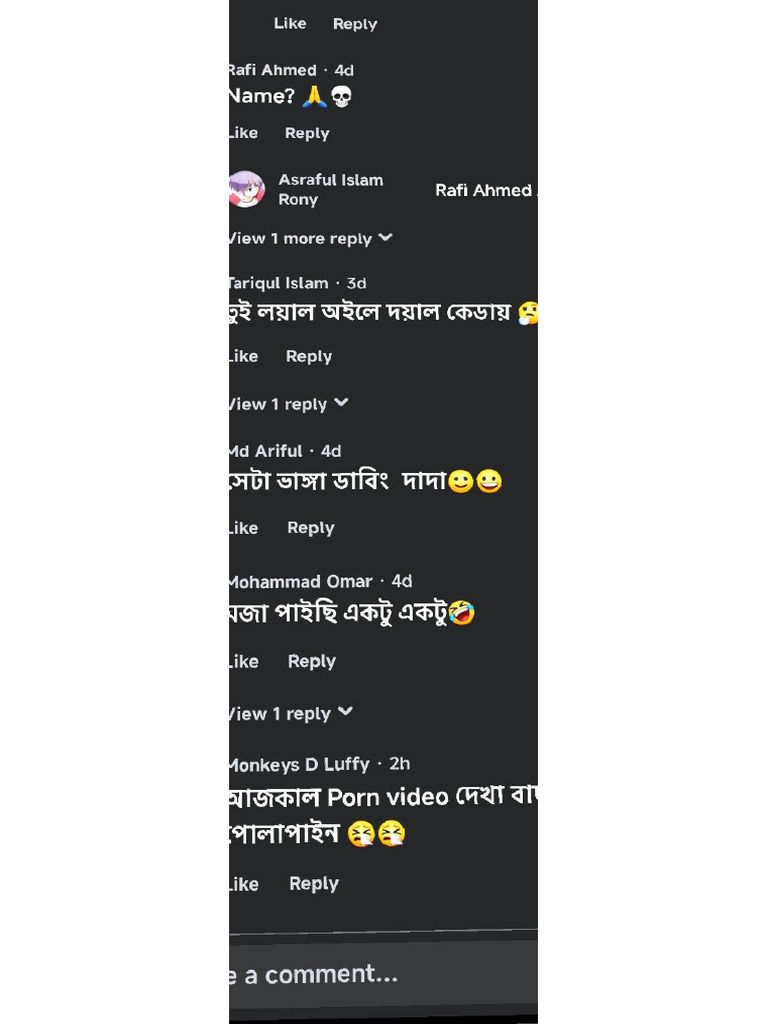Like Rafi Ahmed's 'Name?' comment
Image resolution: width=768 pixels, height=1024 pixels.
pos(243,133)
